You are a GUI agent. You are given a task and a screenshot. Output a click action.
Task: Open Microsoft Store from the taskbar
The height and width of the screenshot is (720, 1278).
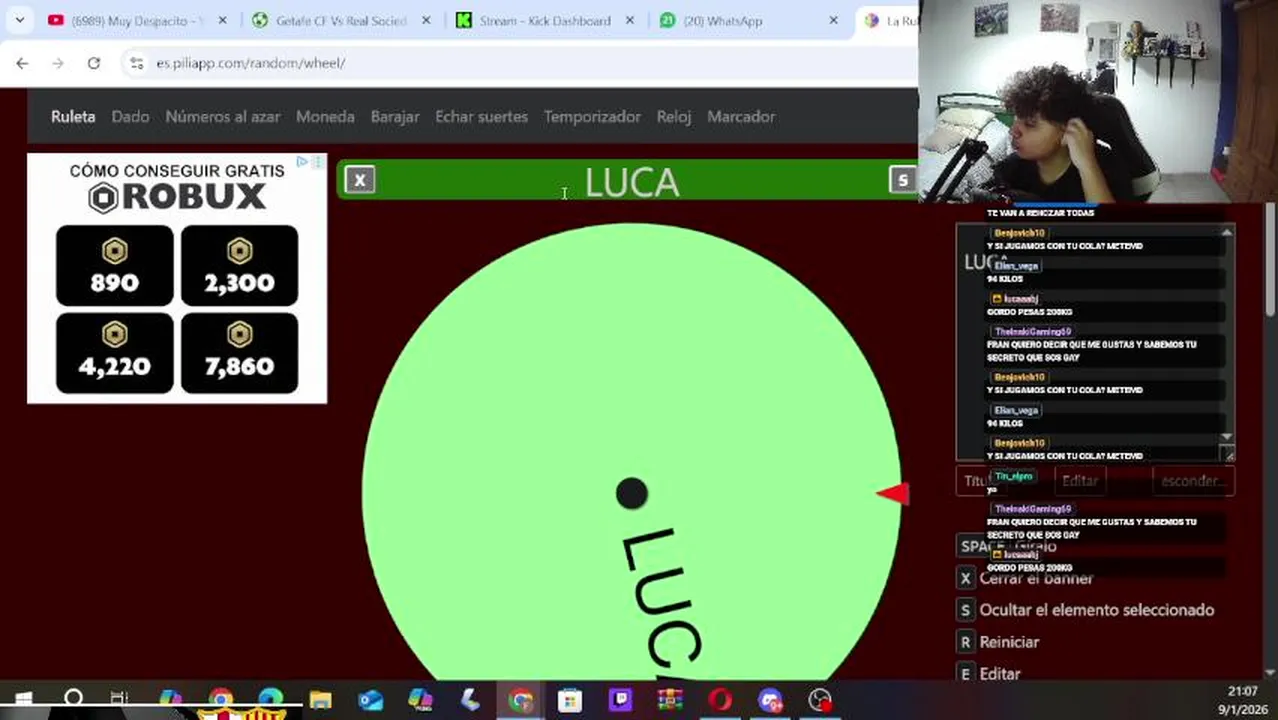570,700
